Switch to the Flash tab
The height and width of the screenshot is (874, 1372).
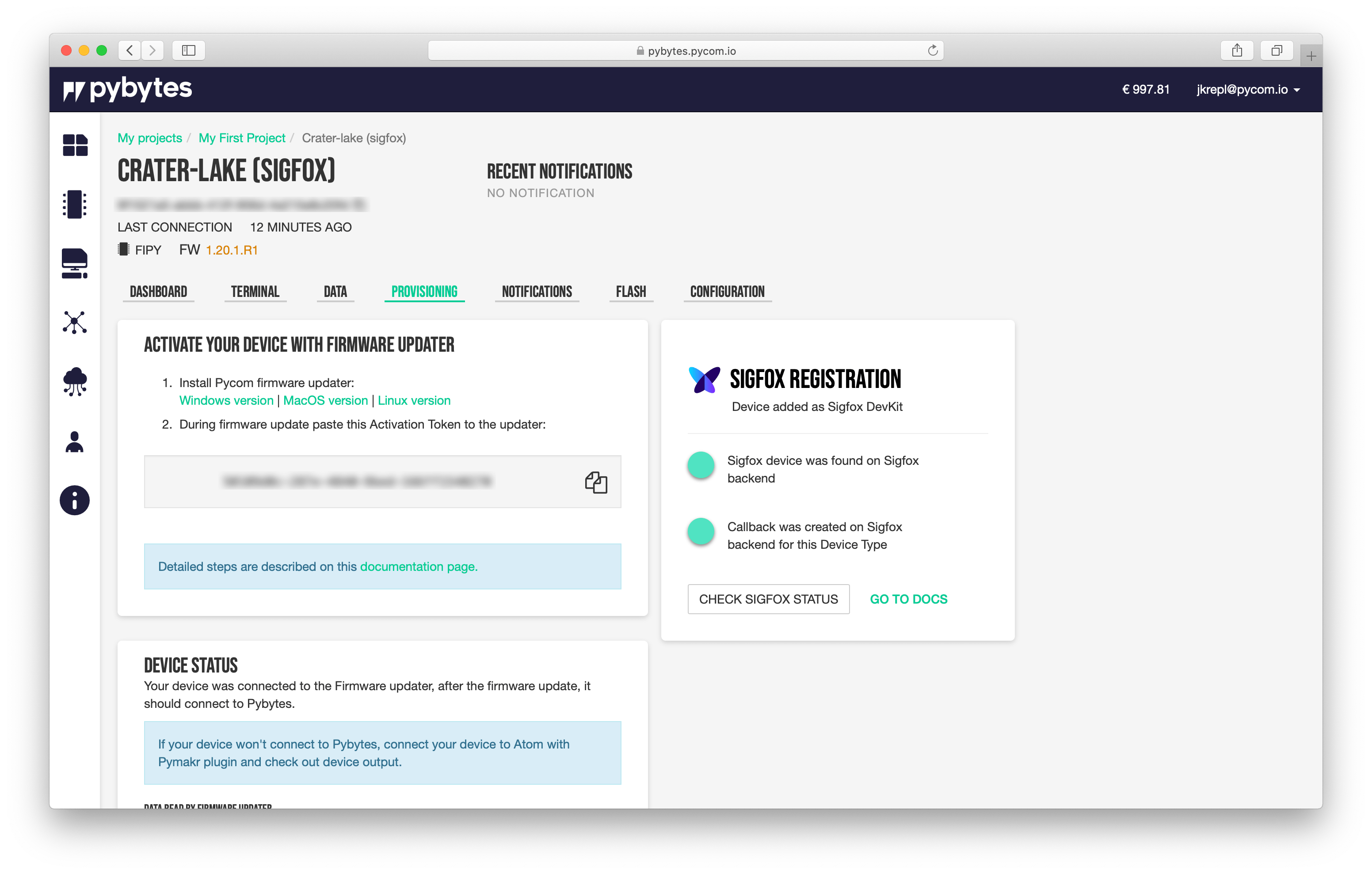click(631, 292)
